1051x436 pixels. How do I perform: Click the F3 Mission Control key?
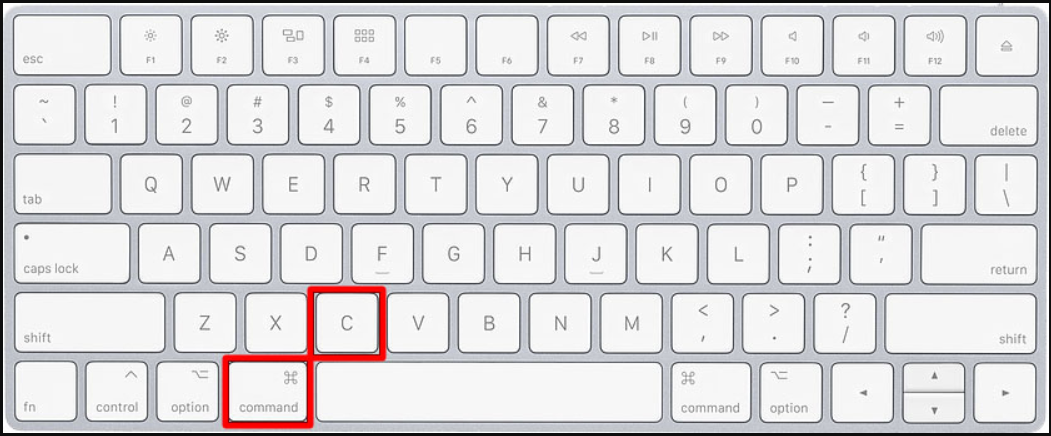pyautogui.click(x=293, y=45)
